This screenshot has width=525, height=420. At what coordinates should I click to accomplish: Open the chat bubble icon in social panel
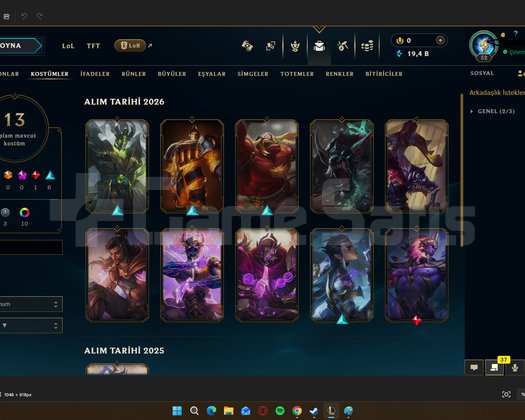point(474,368)
